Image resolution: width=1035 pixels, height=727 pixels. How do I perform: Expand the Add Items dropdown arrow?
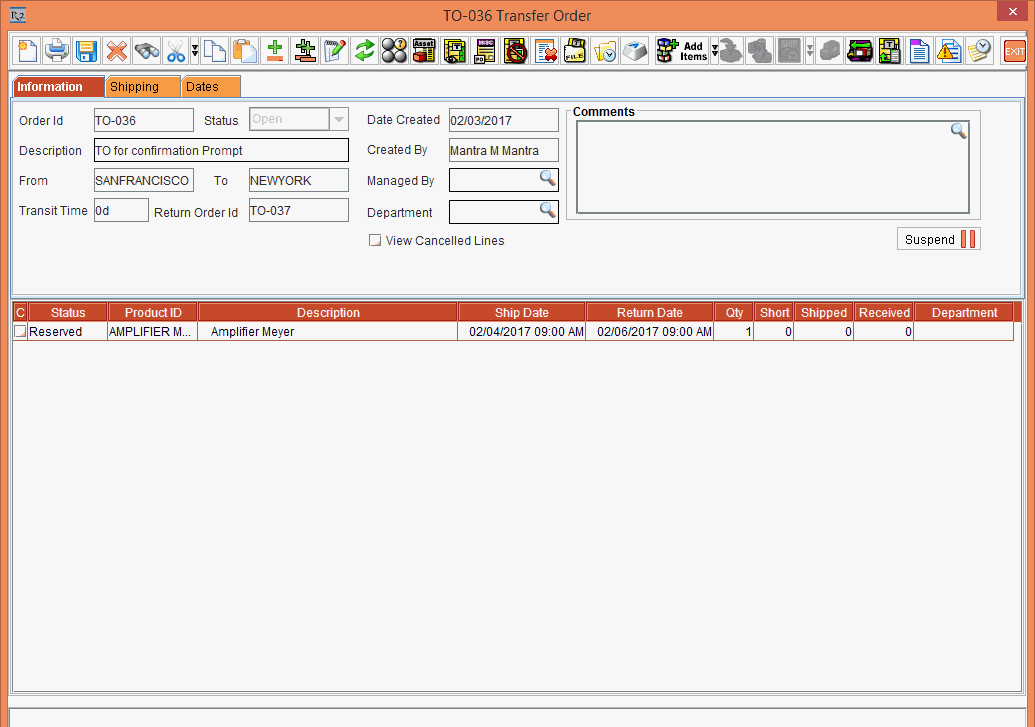pos(714,51)
